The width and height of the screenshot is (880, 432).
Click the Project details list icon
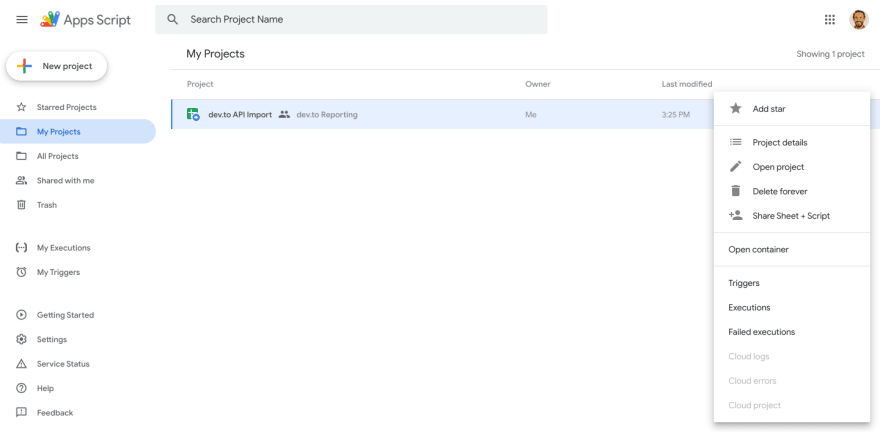736,142
